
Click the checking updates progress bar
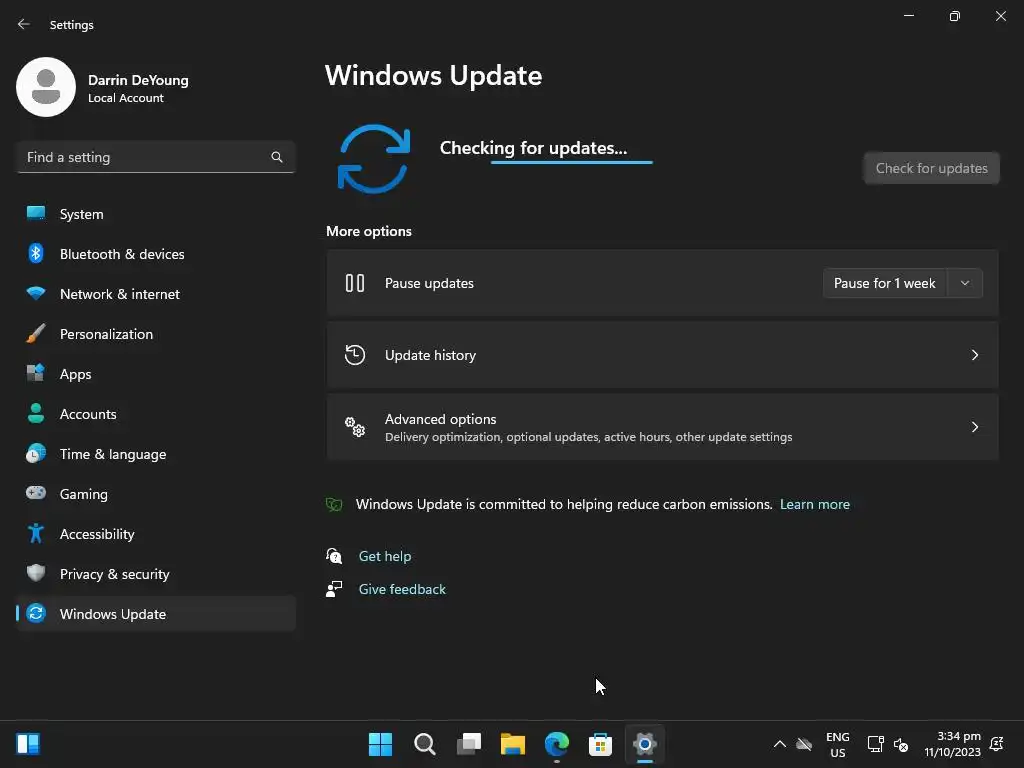pos(571,162)
